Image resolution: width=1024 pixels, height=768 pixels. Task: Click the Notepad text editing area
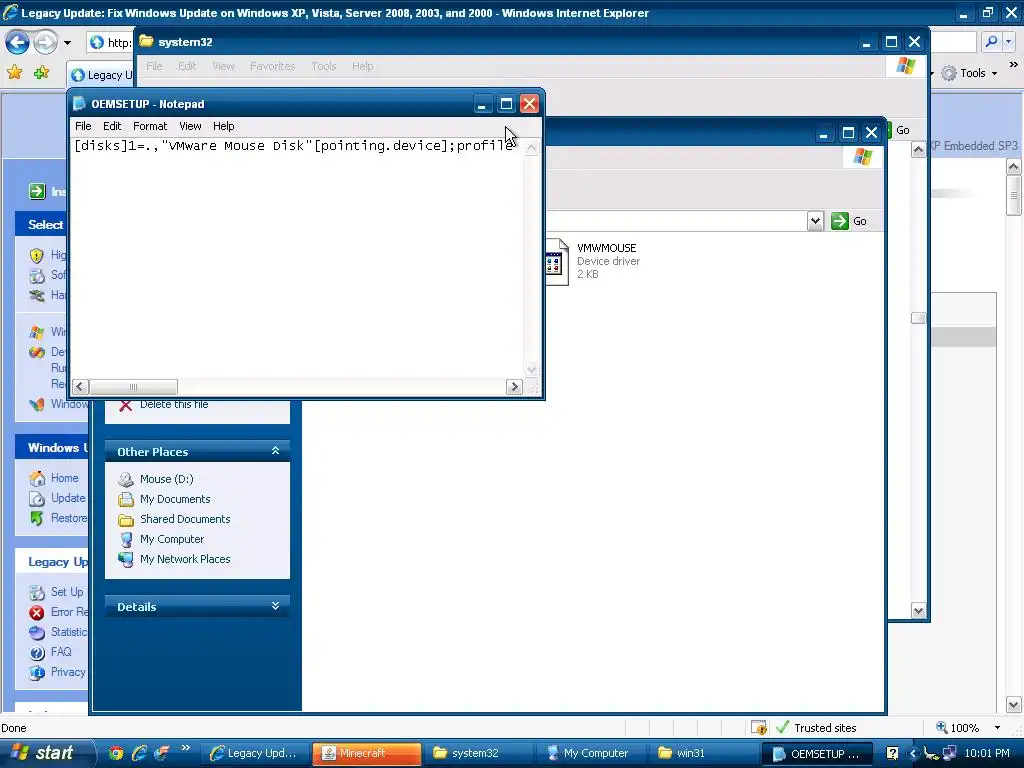pyautogui.click(x=297, y=258)
